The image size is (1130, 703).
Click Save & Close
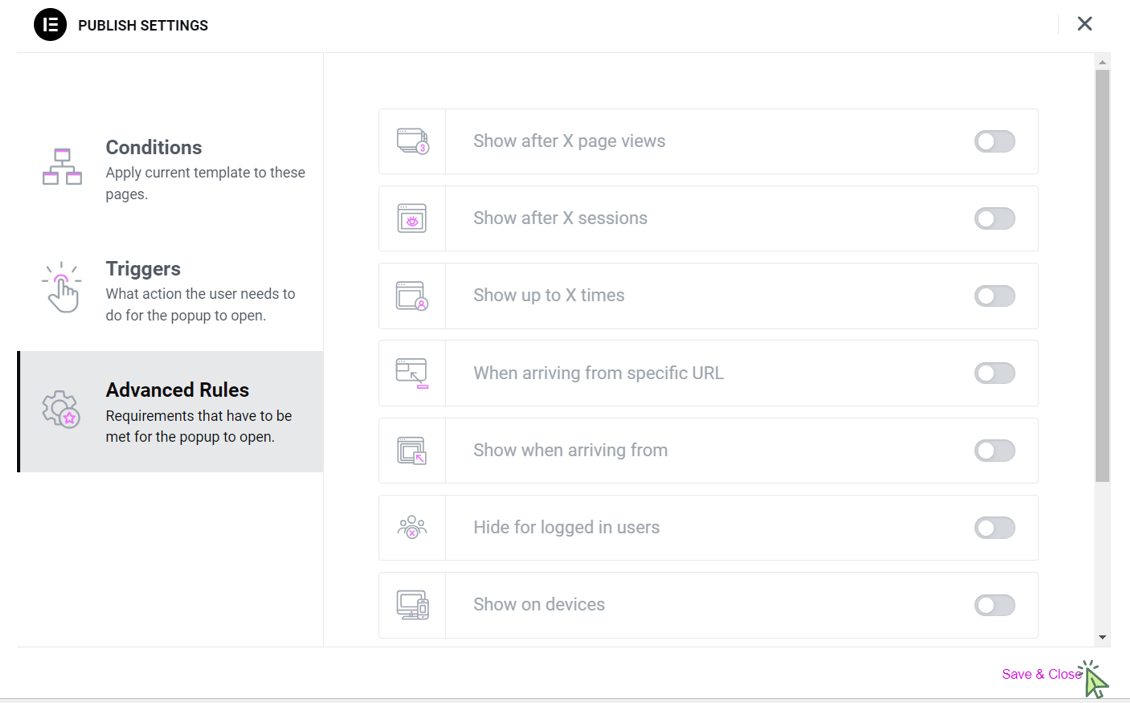1041,674
